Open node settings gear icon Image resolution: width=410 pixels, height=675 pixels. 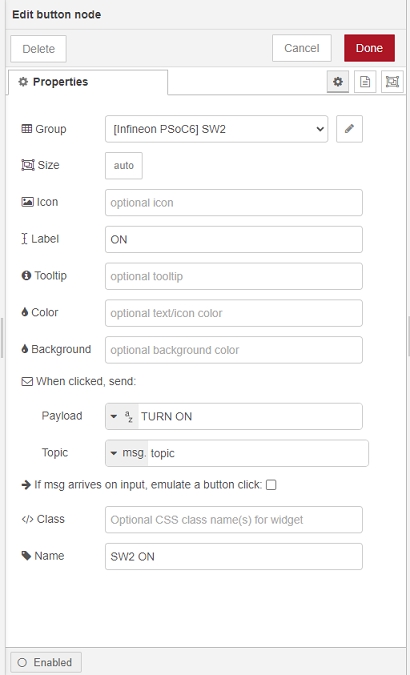[x=338, y=81]
